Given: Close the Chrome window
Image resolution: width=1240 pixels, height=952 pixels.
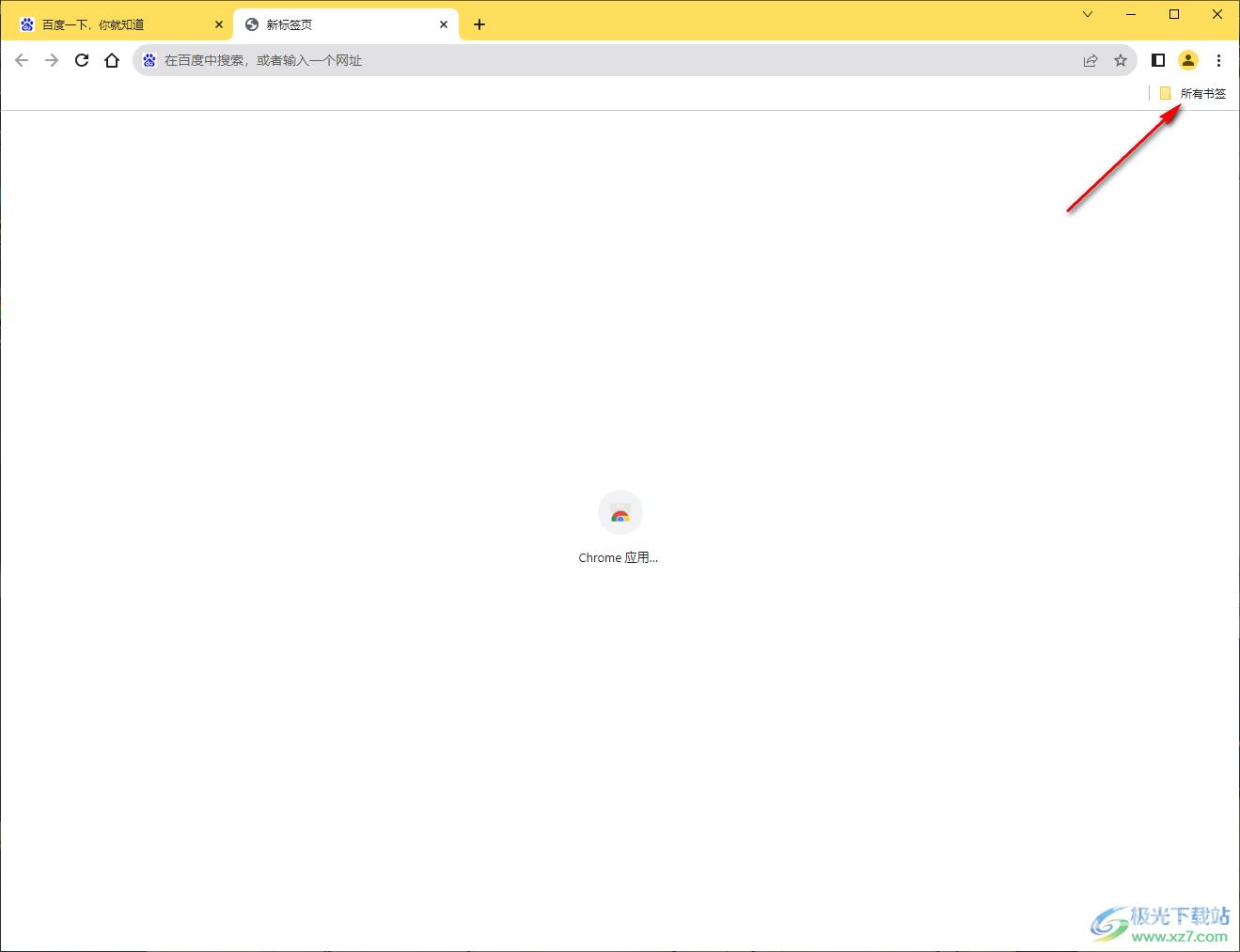Looking at the screenshot, I should (1217, 14).
